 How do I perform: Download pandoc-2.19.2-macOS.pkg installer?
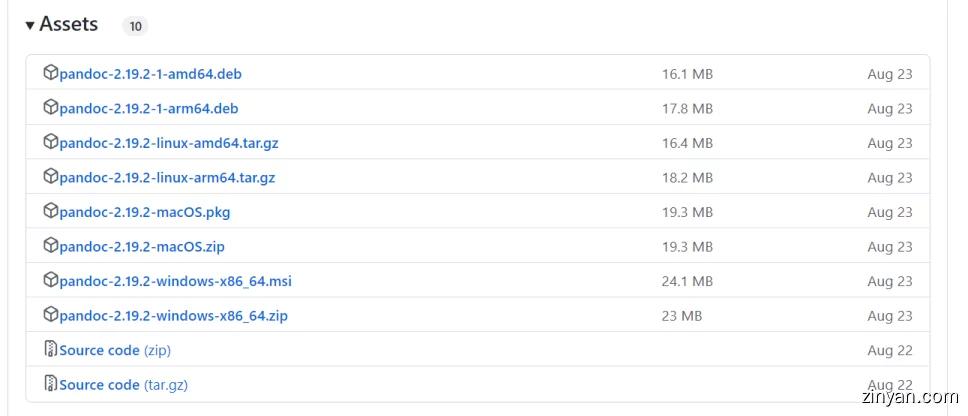tap(144, 212)
